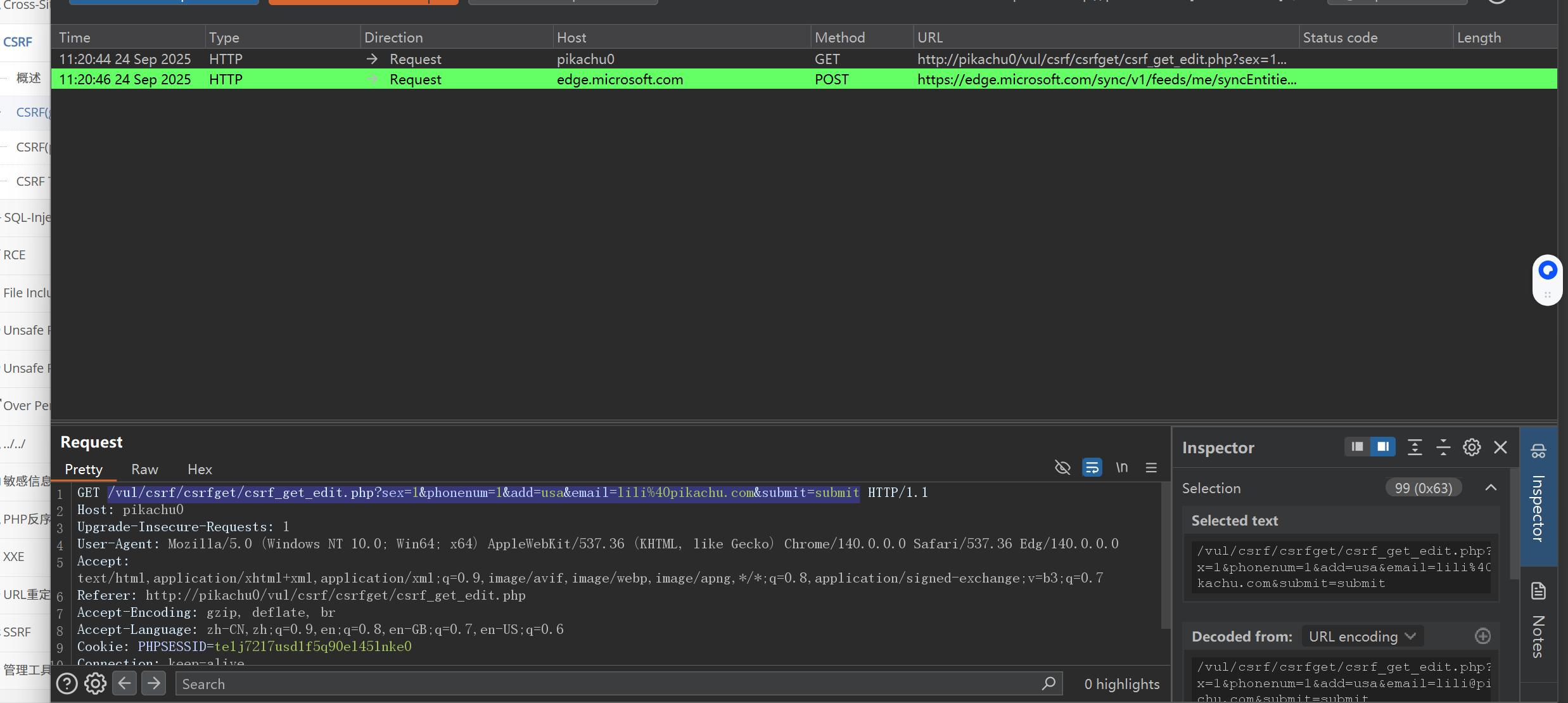This screenshot has width=1568, height=703.
Task: Toggle line wrap in request editor
Action: pos(1092,468)
